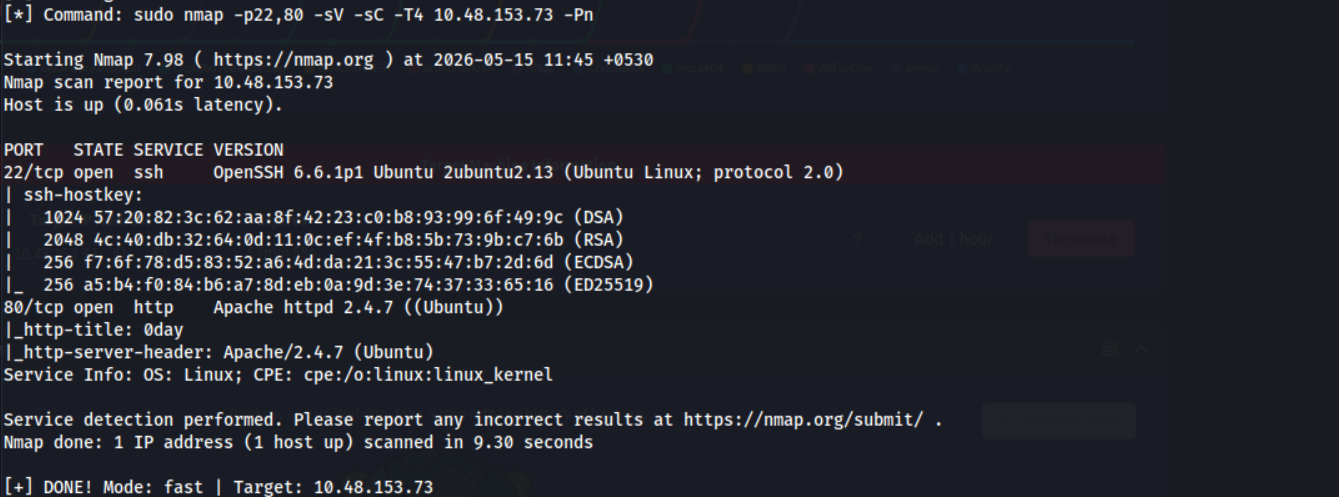The width and height of the screenshot is (1339, 497).
Task: Click the 80/tcp open http row
Action: click(253, 307)
